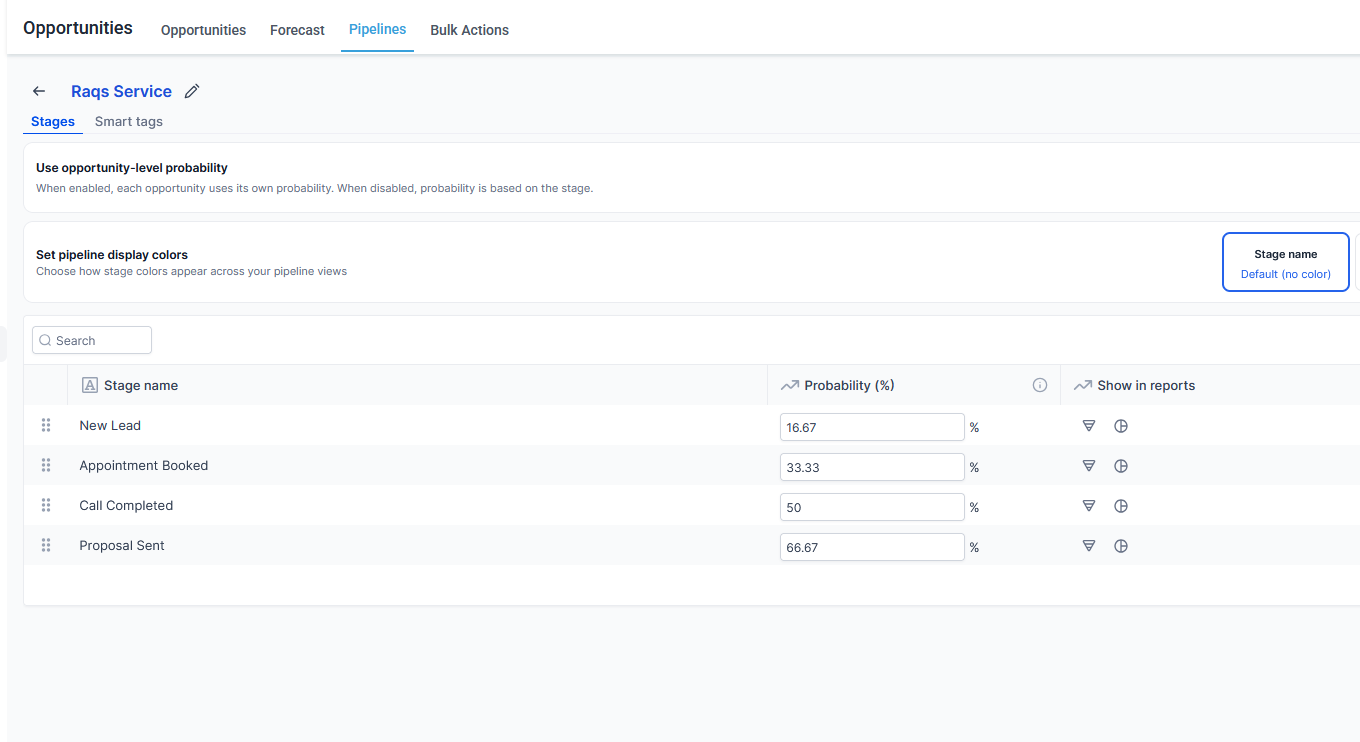Click drag handle for Appointment Booked row

pyautogui.click(x=46, y=465)
